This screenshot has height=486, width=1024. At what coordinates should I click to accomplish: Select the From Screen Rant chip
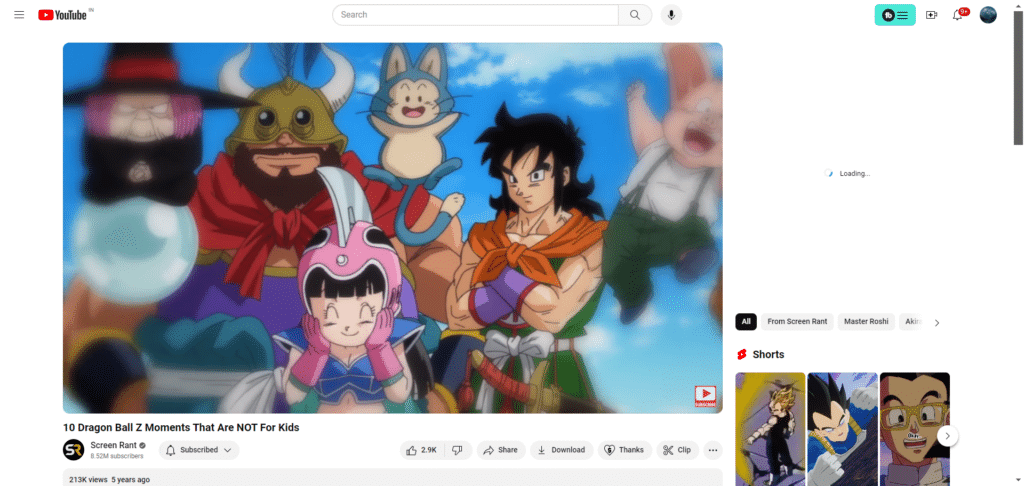point(797,321)
